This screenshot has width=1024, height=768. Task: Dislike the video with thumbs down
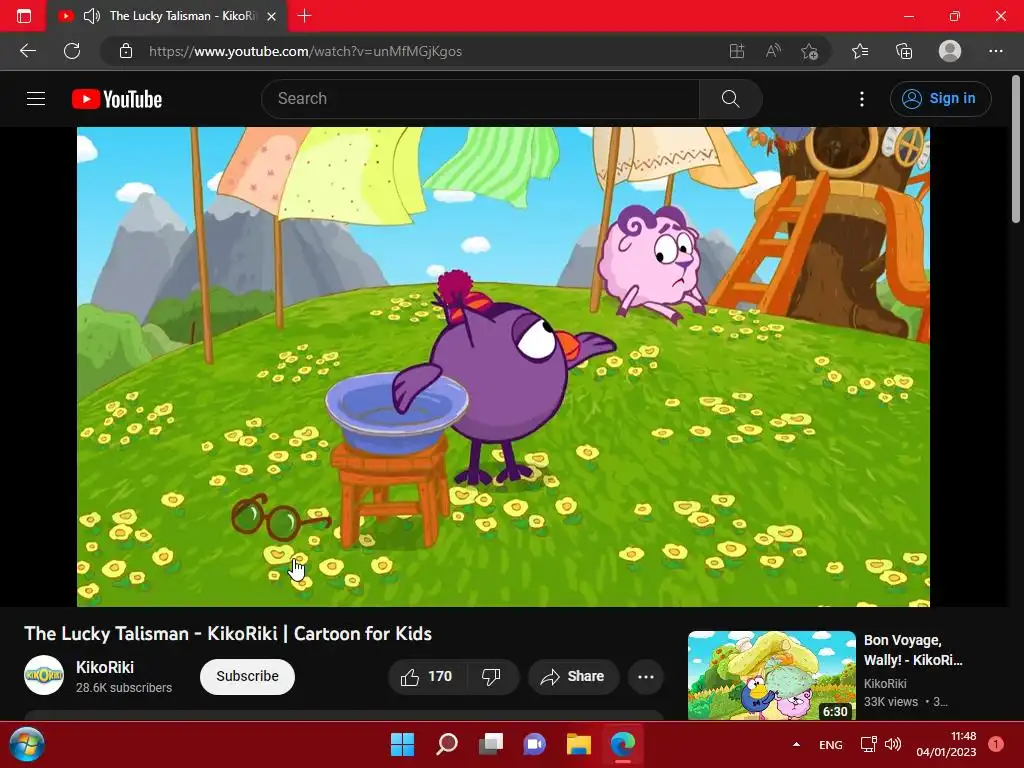pyautogui.click(x=492, y=677)
